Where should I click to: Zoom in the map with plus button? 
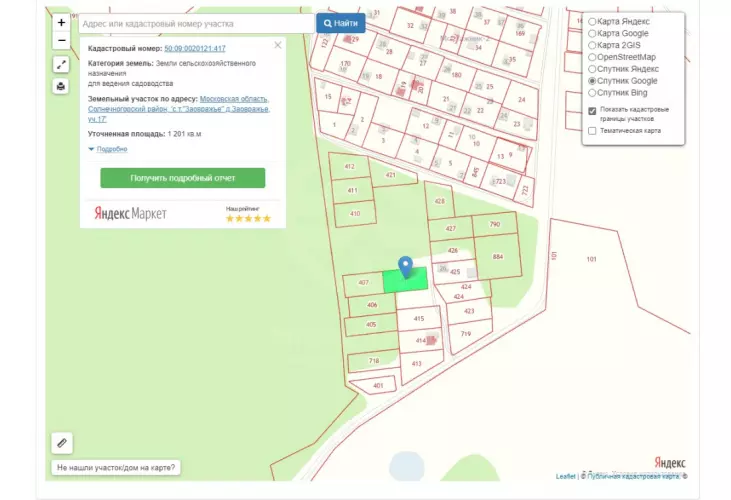[x=61, y=22]
